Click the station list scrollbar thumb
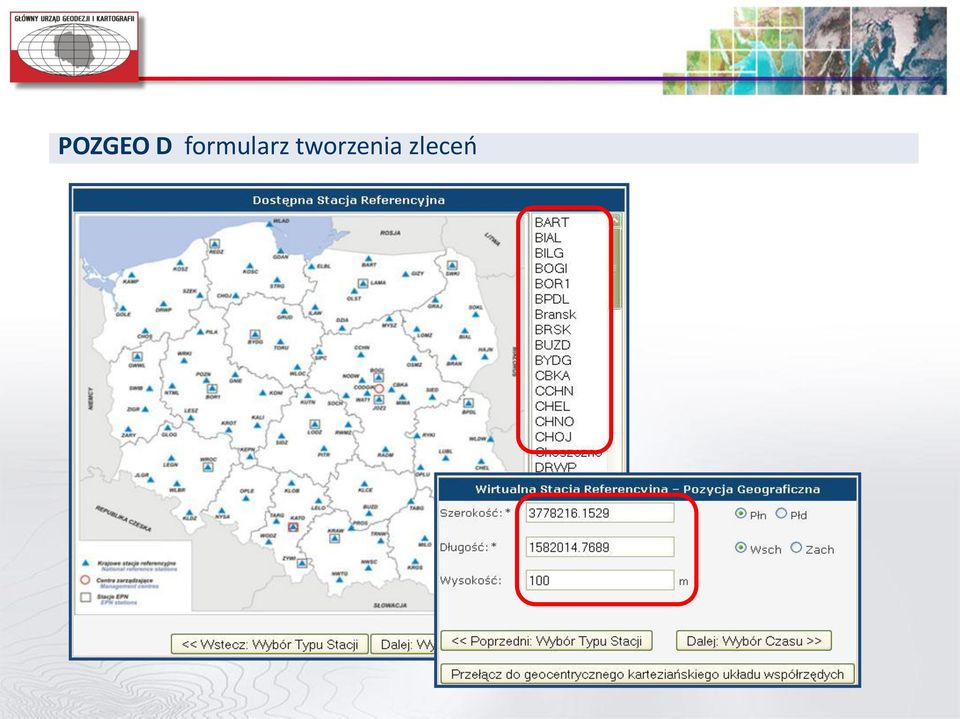This screenshot has width=960, height=719. (x=617, y=268)
